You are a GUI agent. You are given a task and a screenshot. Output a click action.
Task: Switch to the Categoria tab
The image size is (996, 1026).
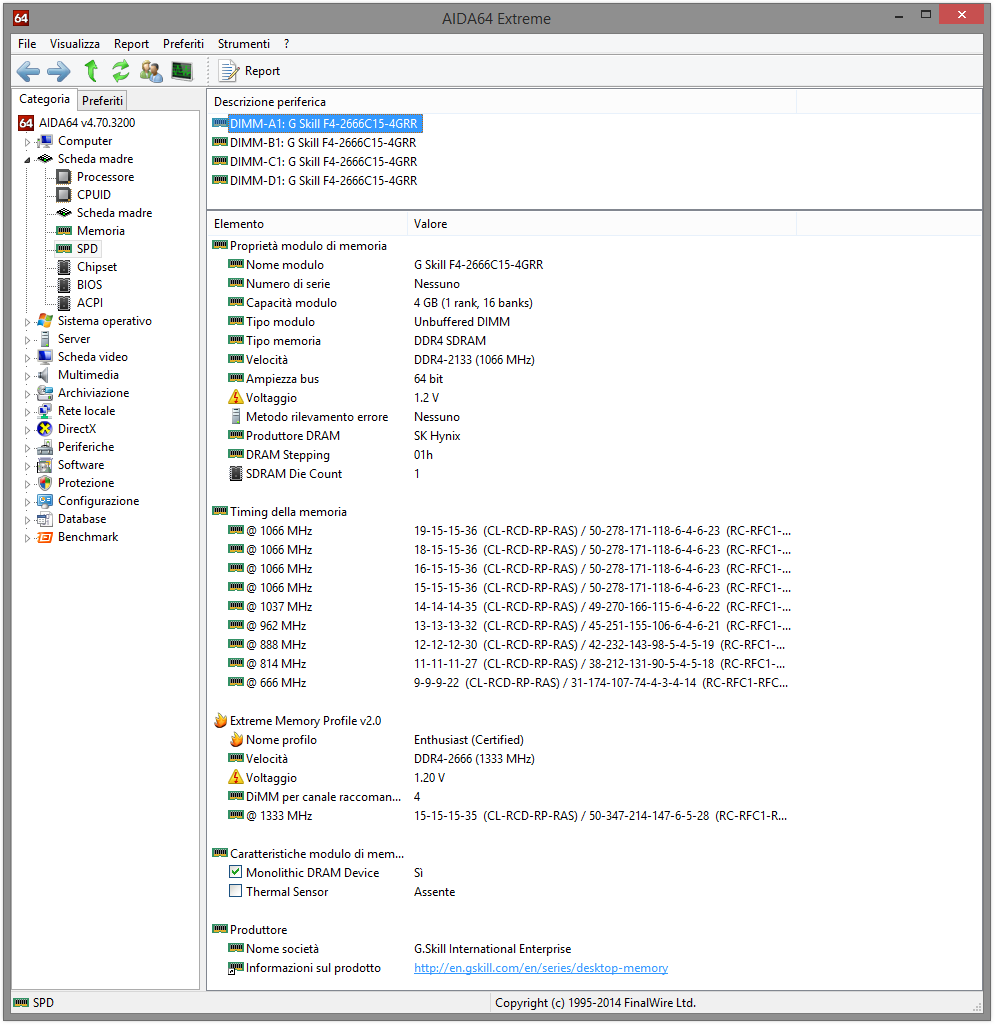[x=44, y=99]
